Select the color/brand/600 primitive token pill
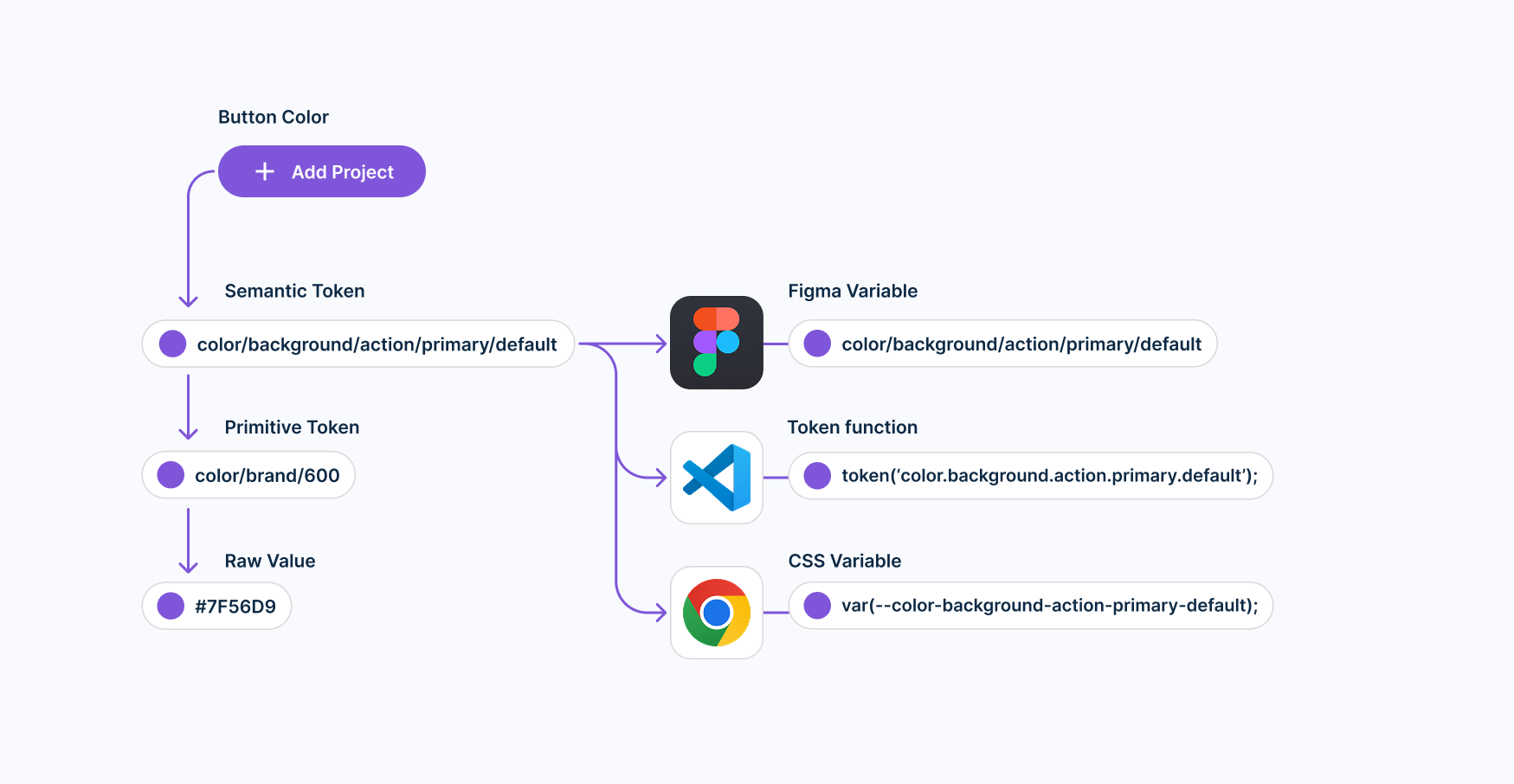The image size is (1514, 784). pyautogui.click(x=248, y=475)
